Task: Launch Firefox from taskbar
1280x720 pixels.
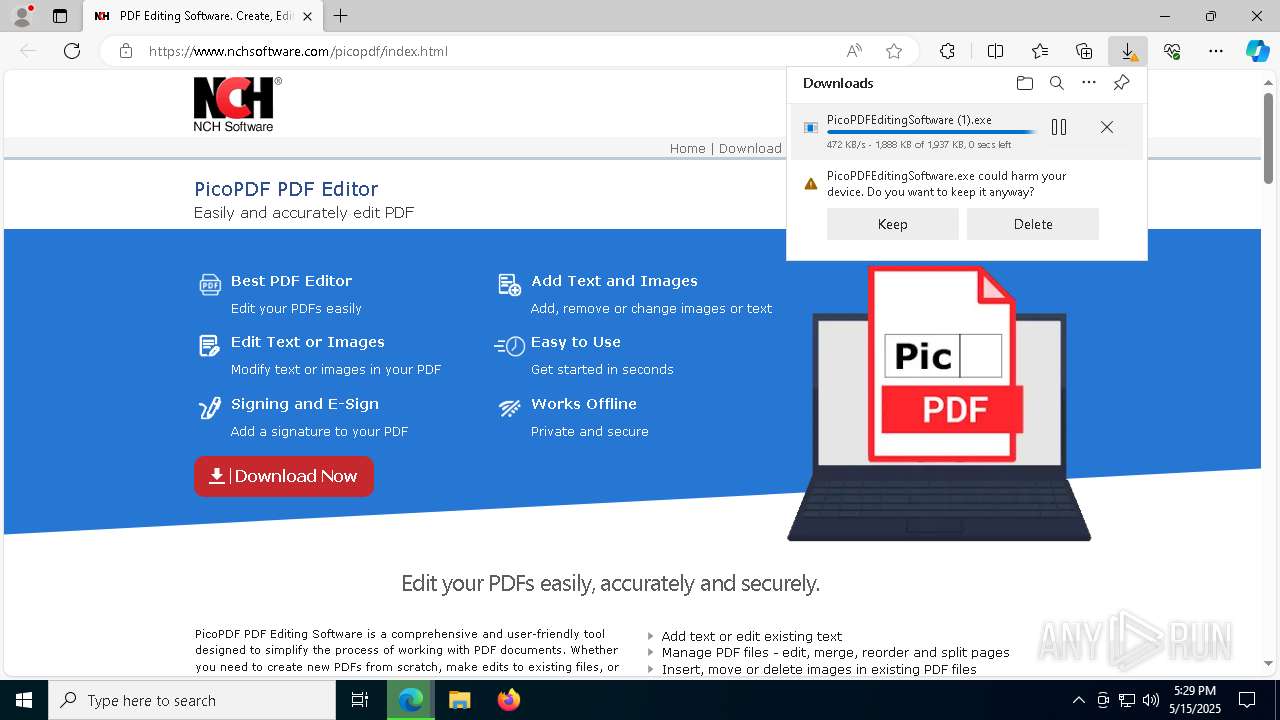Action: (x=509, y=700)
